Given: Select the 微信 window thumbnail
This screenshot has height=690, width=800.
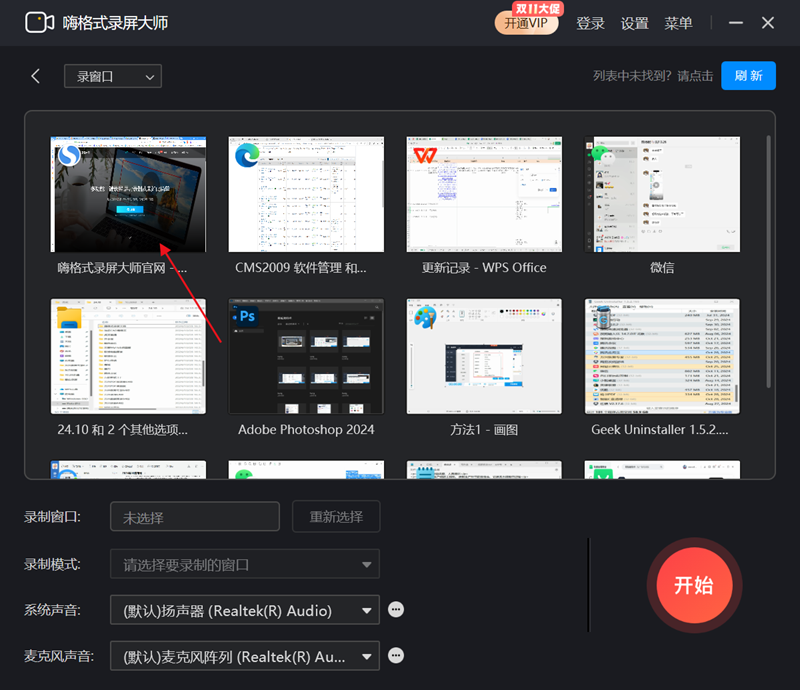Looking at the screenshot, I should pyautogui.click(x=662, y=193).
